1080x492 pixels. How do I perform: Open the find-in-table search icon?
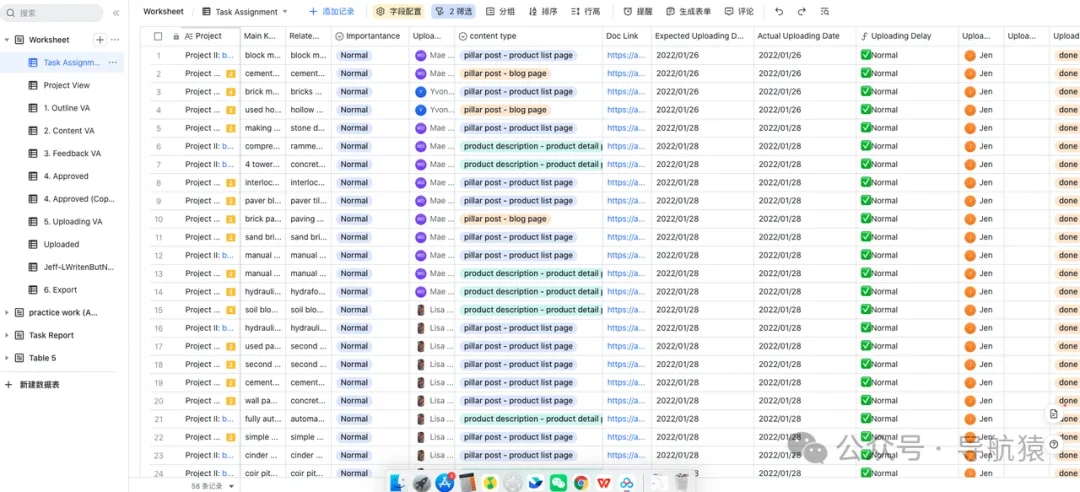tap(825, 12)
